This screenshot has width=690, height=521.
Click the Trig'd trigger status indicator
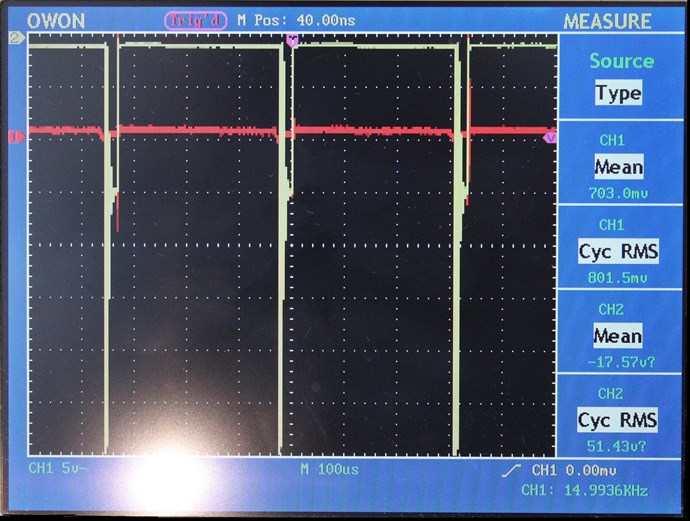pyautogui.click(x=197, y=21)
